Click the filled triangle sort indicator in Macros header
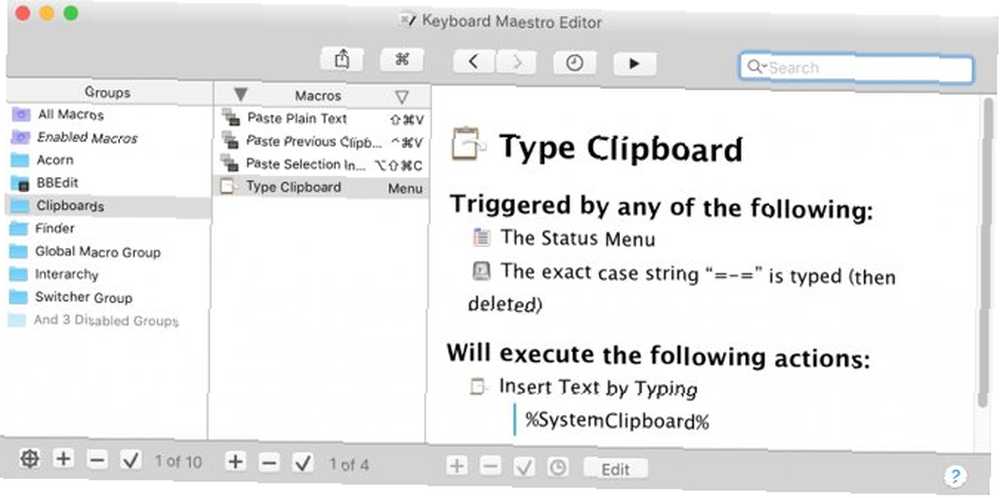 point(240,95)
